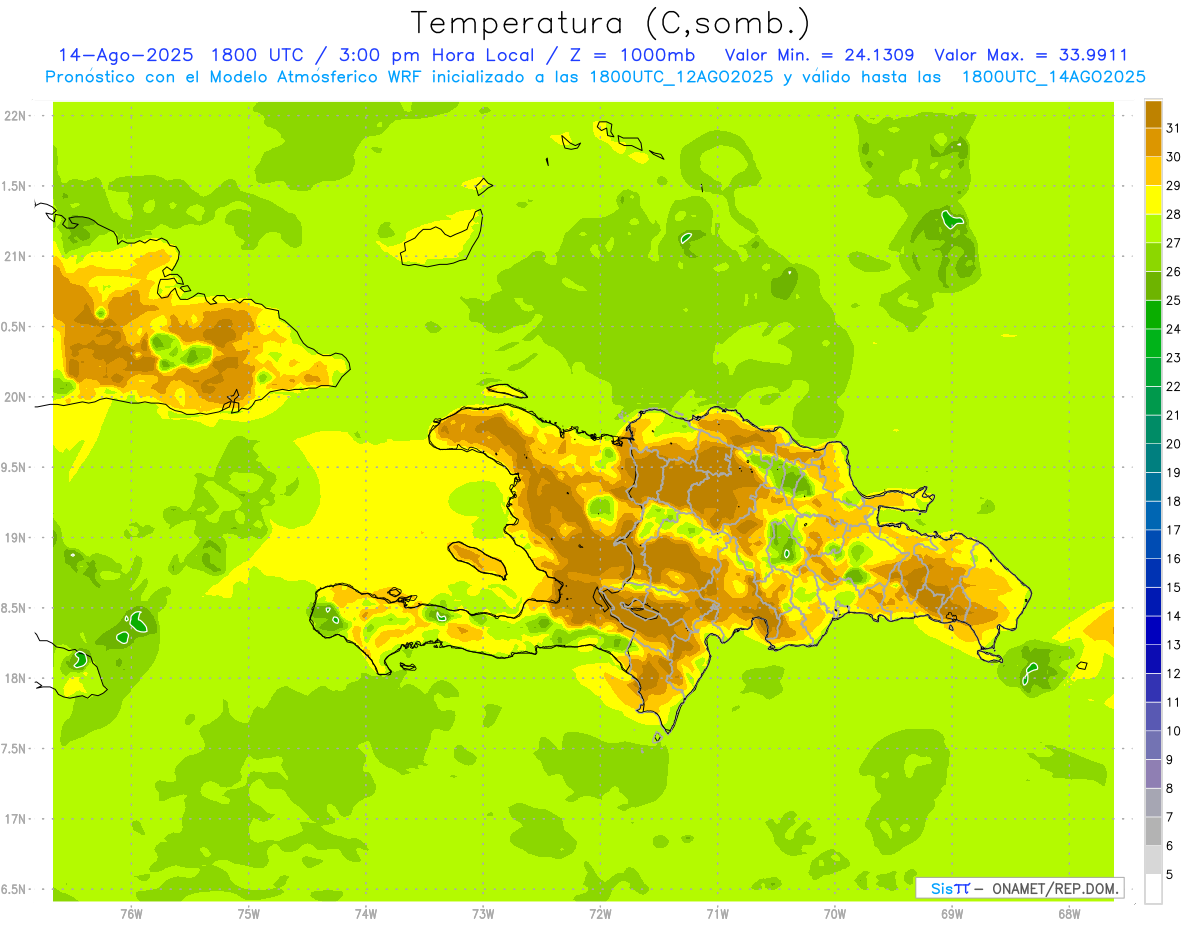The image size is (1200, 927).
Task: Click the "76W" longitude label
Action: click(131, 915)
